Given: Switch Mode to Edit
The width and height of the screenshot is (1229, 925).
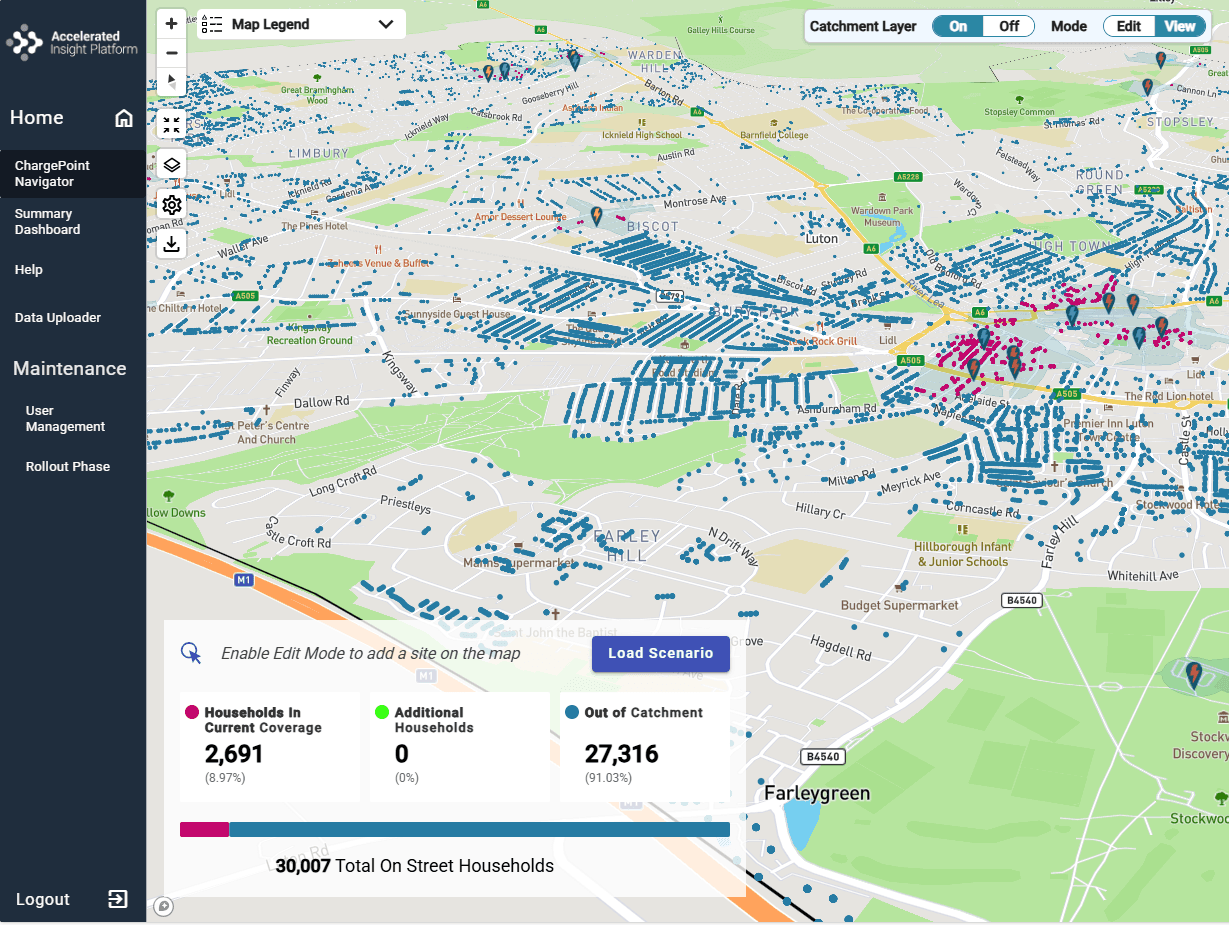Looking at the screenshot, I should click(1129, 26).
